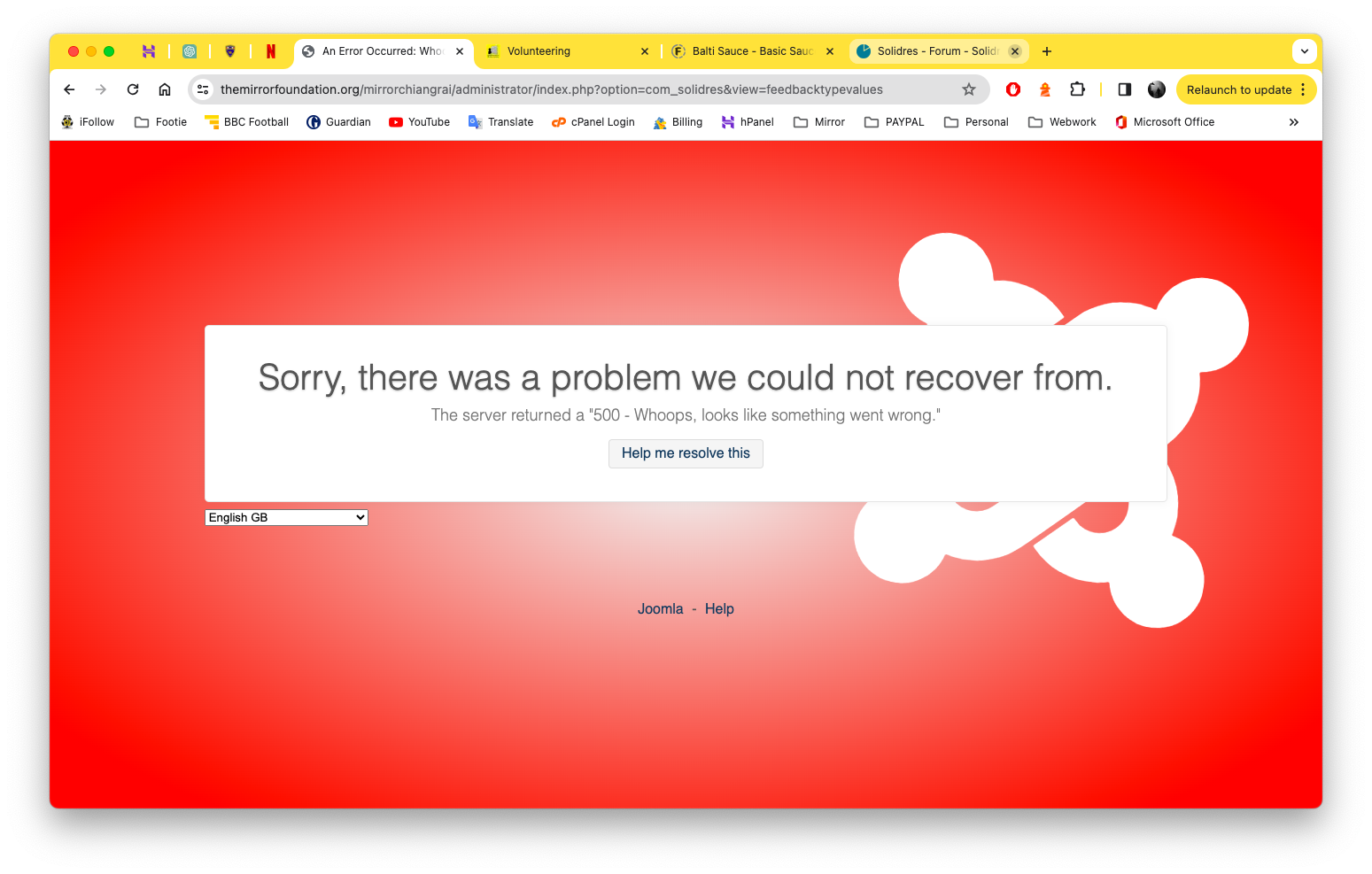Reload the page with refresh icon
This screenshot has height=874, width=1372.
tap(133, 89)
